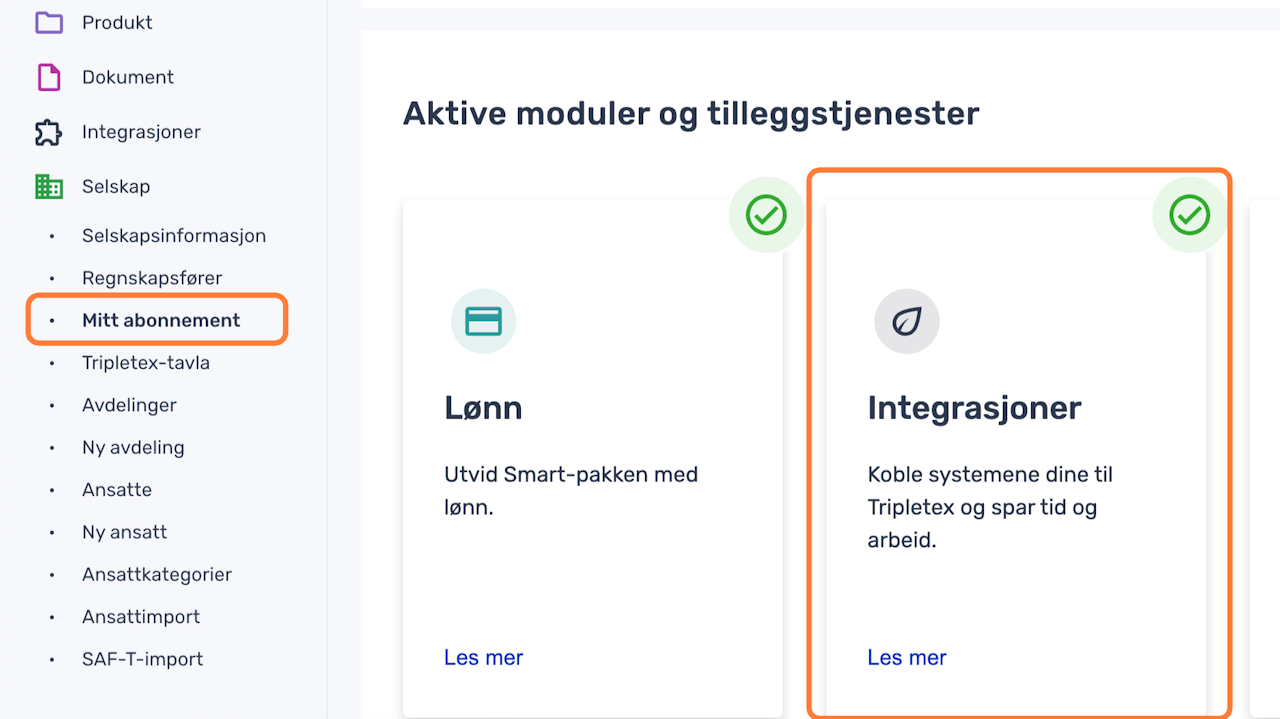Click the Dokument file icon
This screenshot has width=1280, height=719.
48,77
